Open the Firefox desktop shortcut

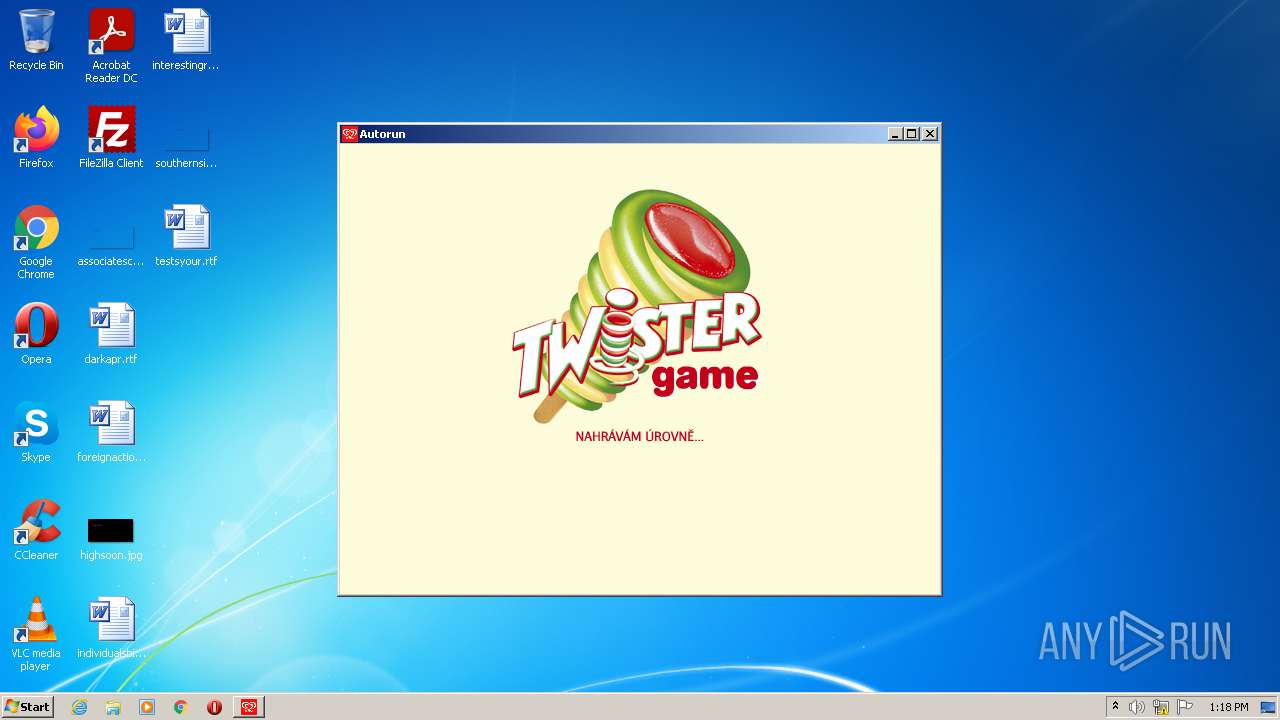(36, 138)
